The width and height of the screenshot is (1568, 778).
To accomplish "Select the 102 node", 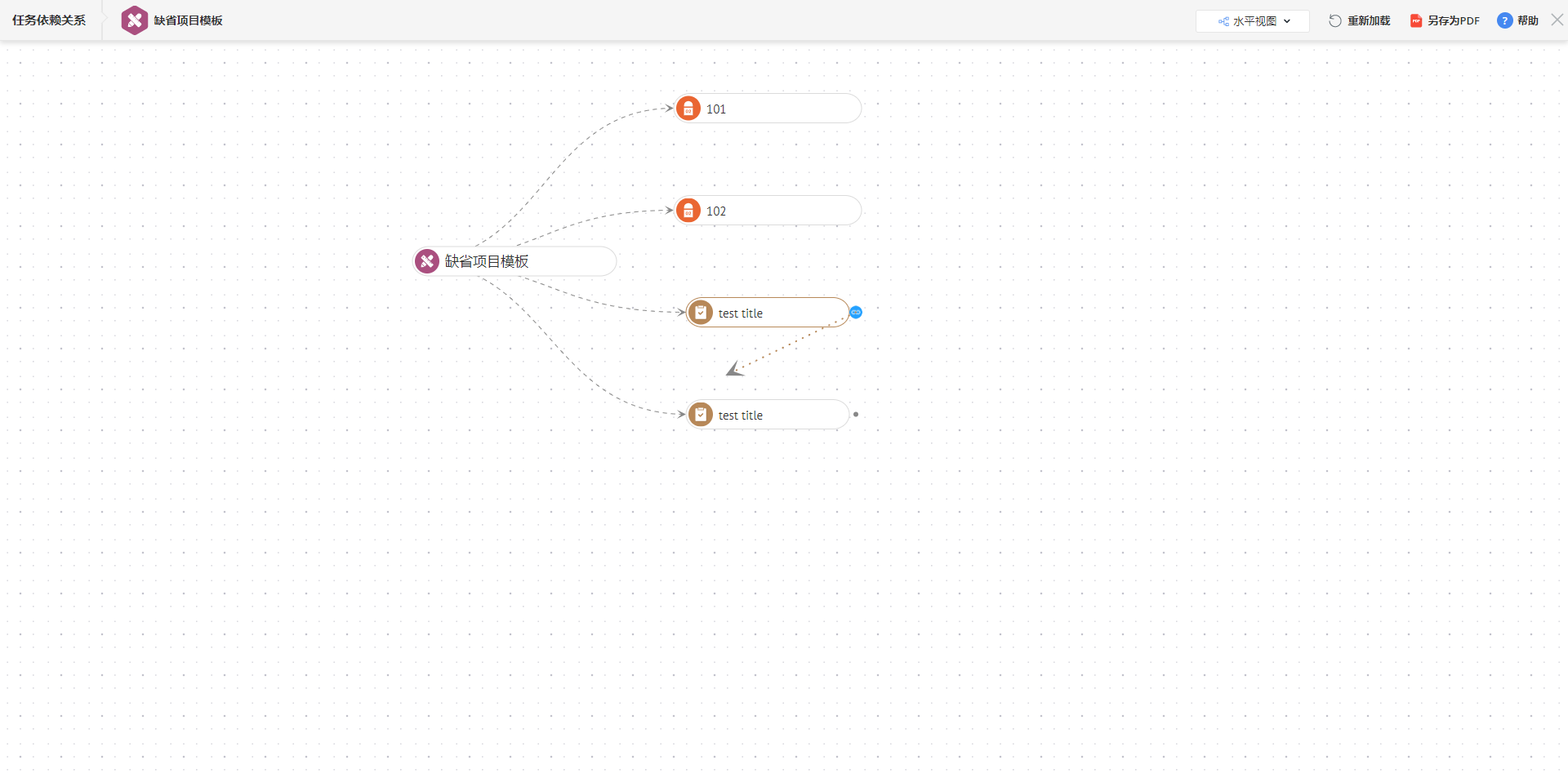I will (768, 211).
